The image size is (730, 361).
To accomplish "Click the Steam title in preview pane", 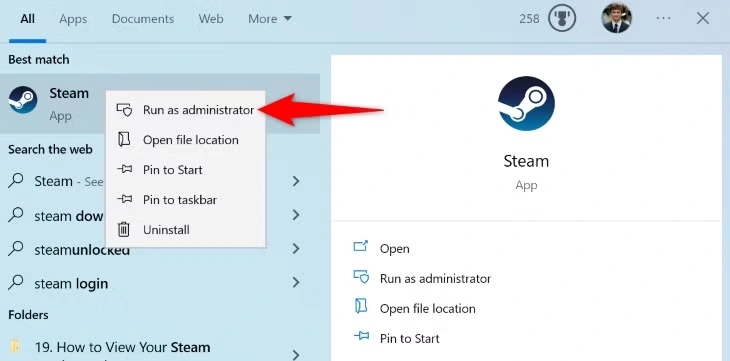I will 526,161.
